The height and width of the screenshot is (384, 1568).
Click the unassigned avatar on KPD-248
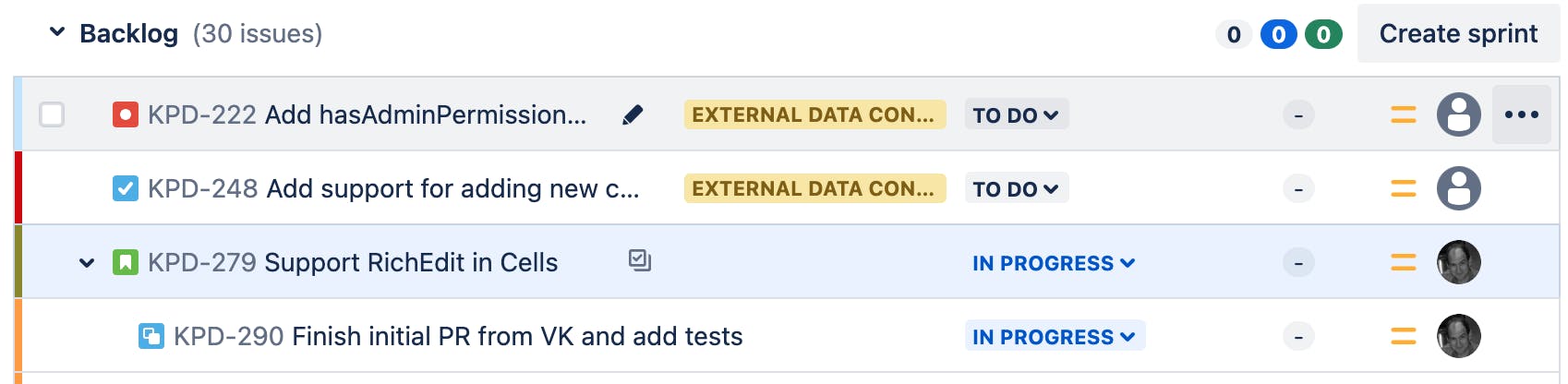[x=1458, y=188]
